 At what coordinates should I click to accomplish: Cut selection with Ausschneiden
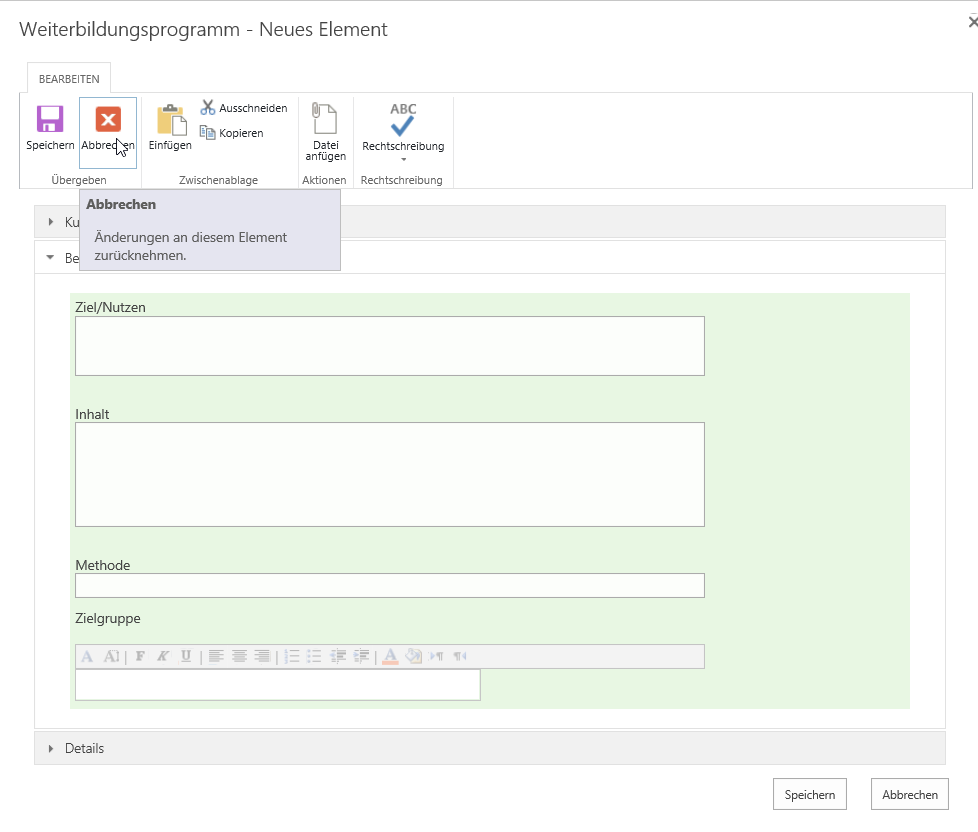pos(244,108)
